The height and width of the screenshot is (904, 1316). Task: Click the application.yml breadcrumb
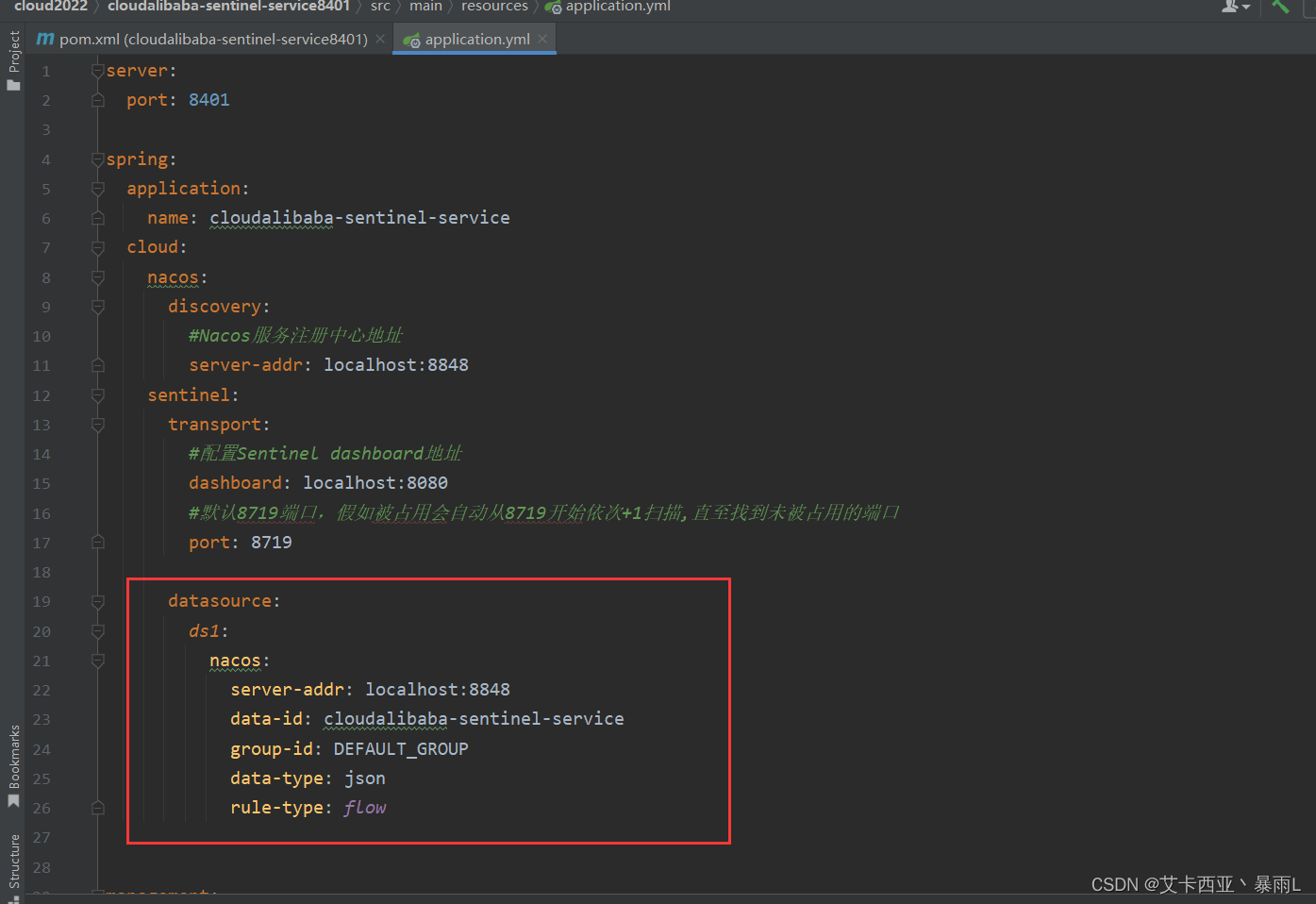[608, 6]
